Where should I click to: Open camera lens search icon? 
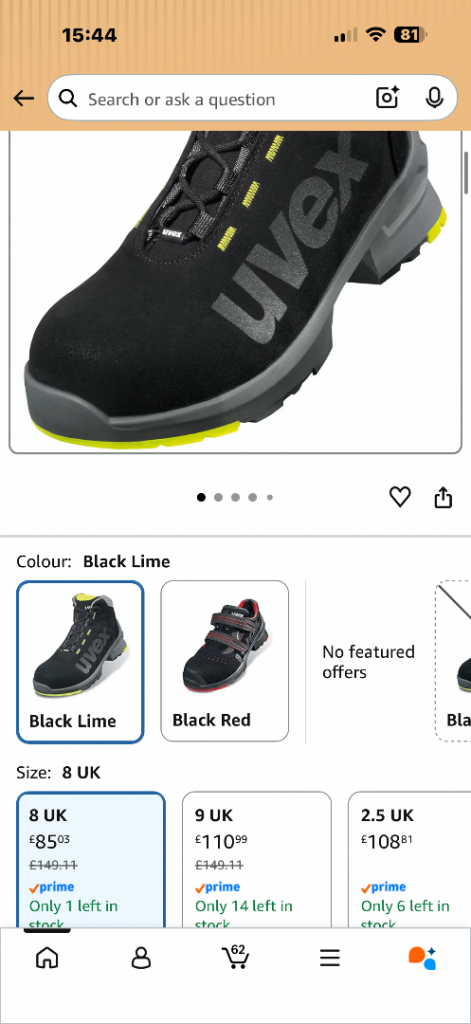click(x=387, y=98)
